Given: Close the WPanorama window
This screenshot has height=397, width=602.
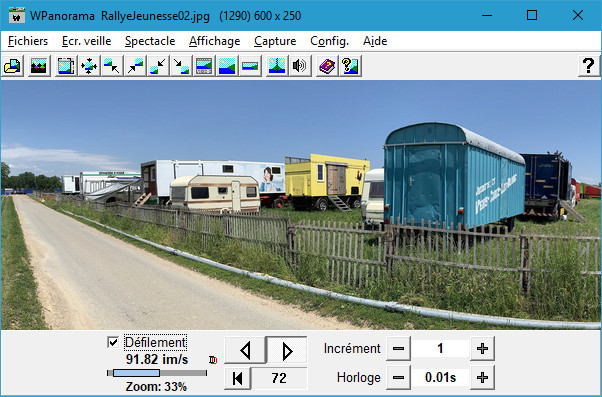Looking at the screenshot, I should (578, 15).
